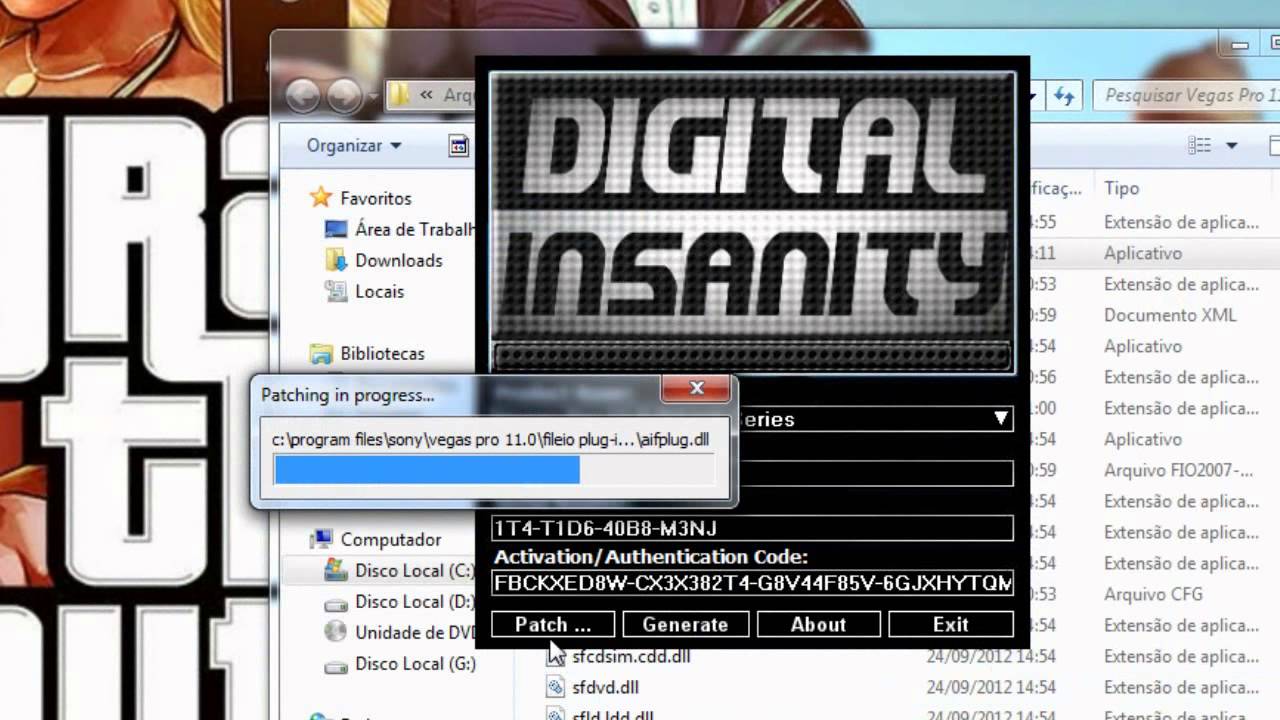Screen dimensions: 1280x720
Task: Click the Documento XML type cell
Action: [1170, 315]
